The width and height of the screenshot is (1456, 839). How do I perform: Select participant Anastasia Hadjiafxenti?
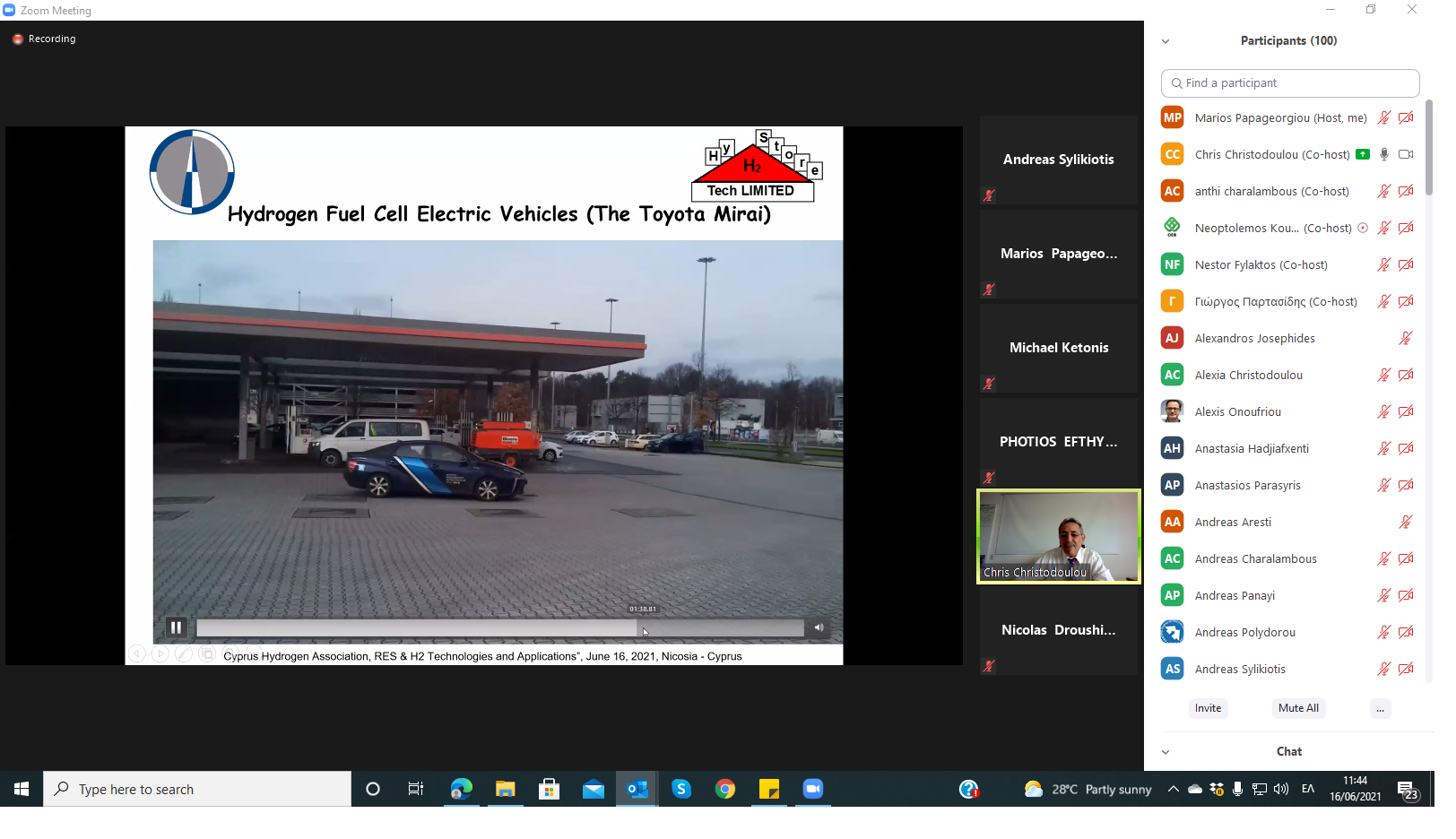coord(1288,448)
